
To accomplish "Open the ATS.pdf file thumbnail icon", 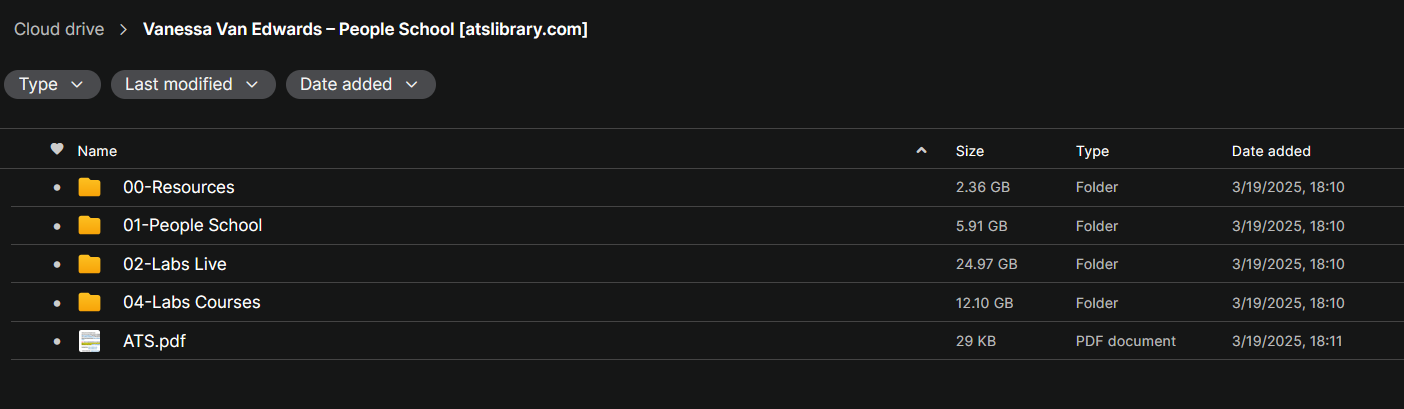I will pos(90,341).
